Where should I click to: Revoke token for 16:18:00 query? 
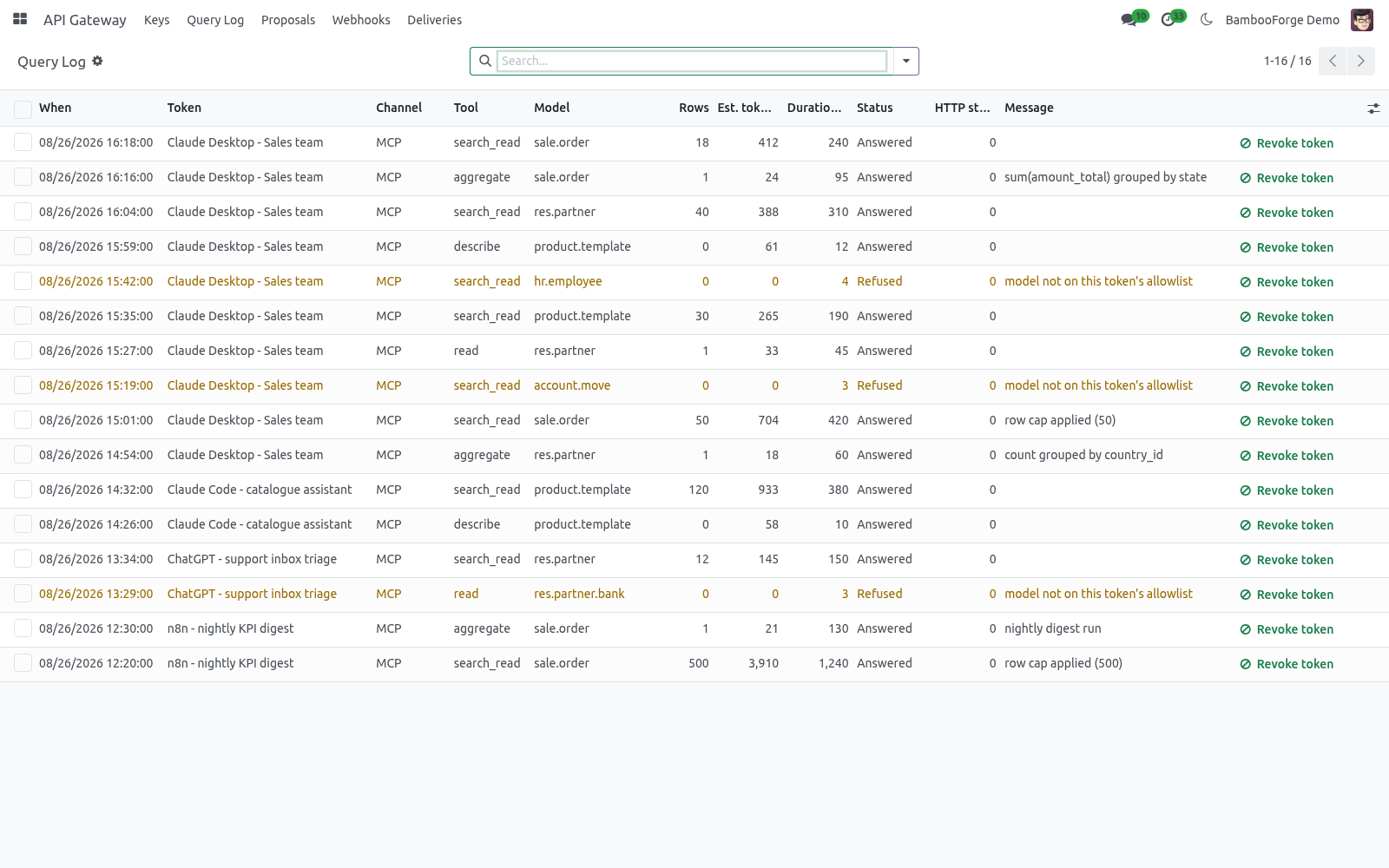pos(1287,143)
